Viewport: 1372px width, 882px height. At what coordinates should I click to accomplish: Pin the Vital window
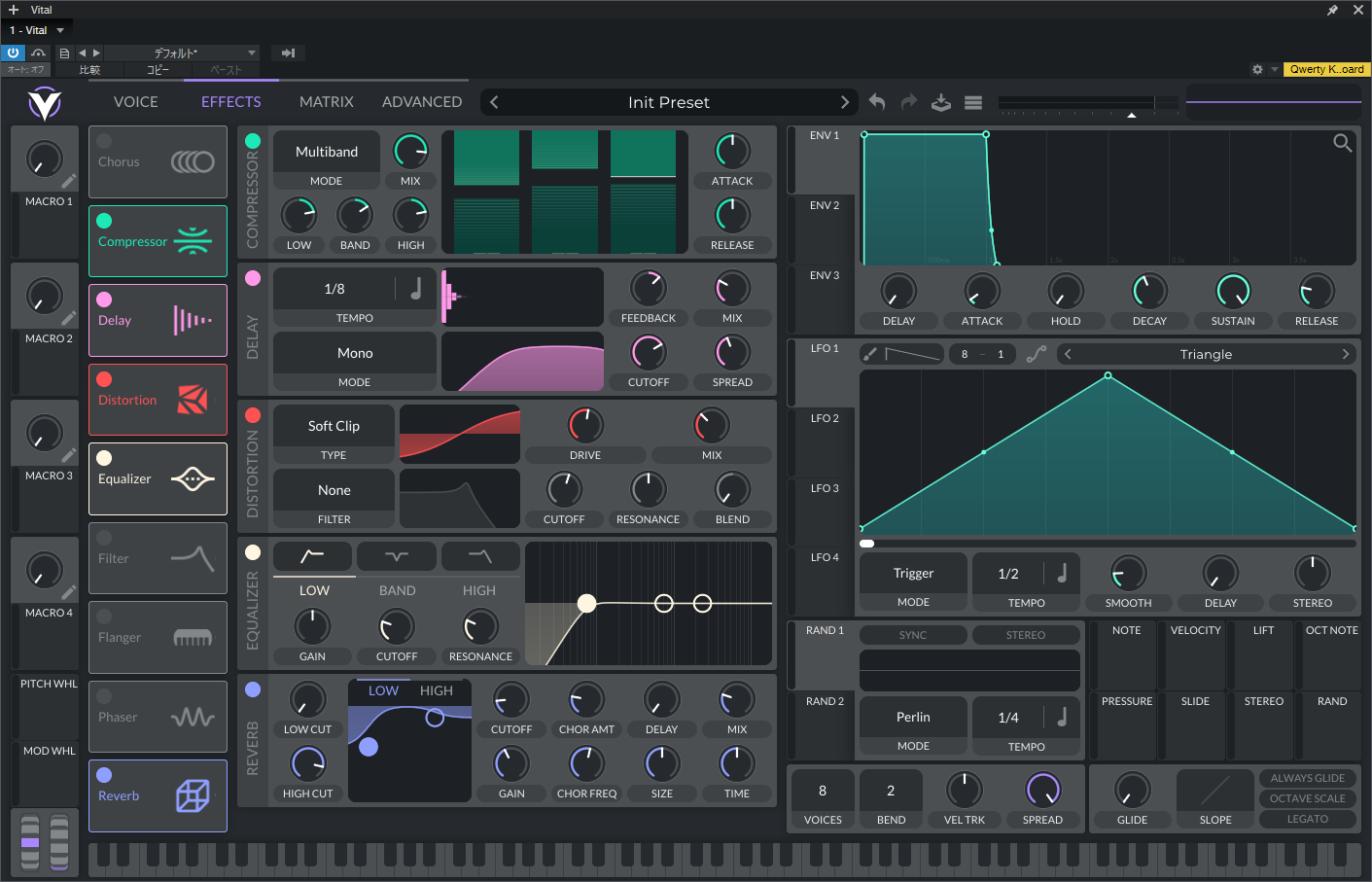1332,10
